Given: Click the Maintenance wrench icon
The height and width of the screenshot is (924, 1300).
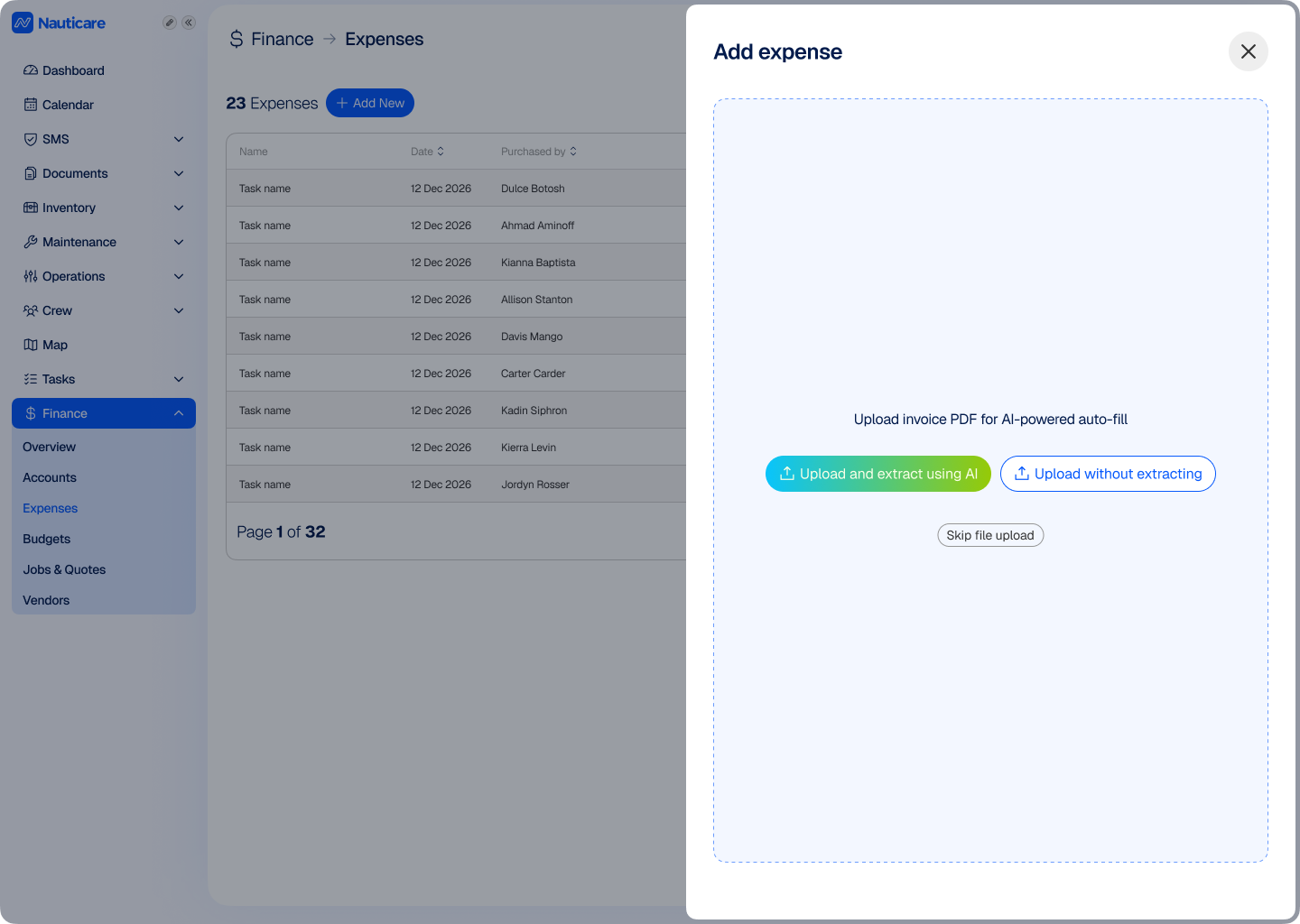Looking at the screenshot, I should point(31,242).
